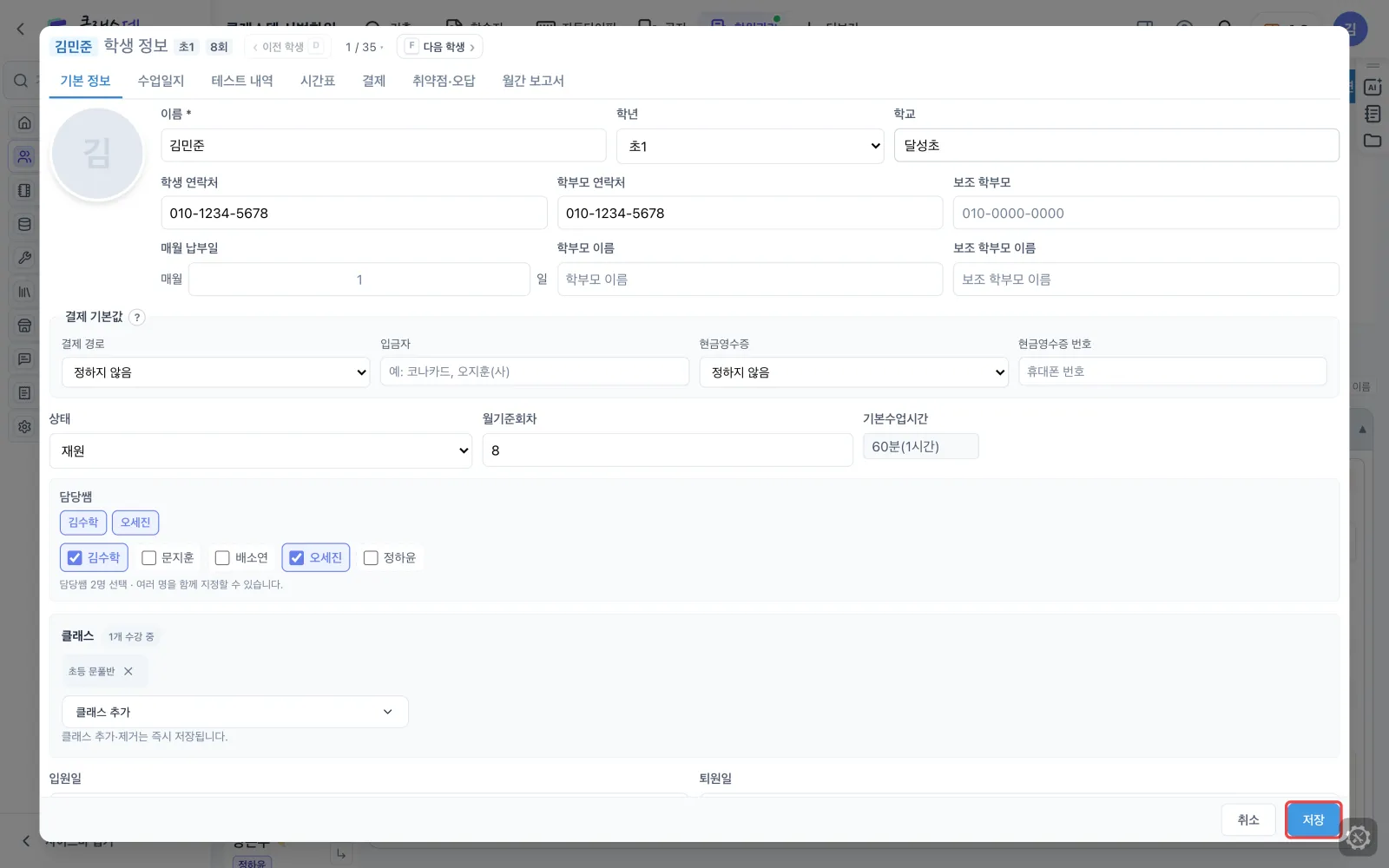Click the 학교 input field containing 달성초
The image size is (1389, 868).
[x=1116, y=145]
